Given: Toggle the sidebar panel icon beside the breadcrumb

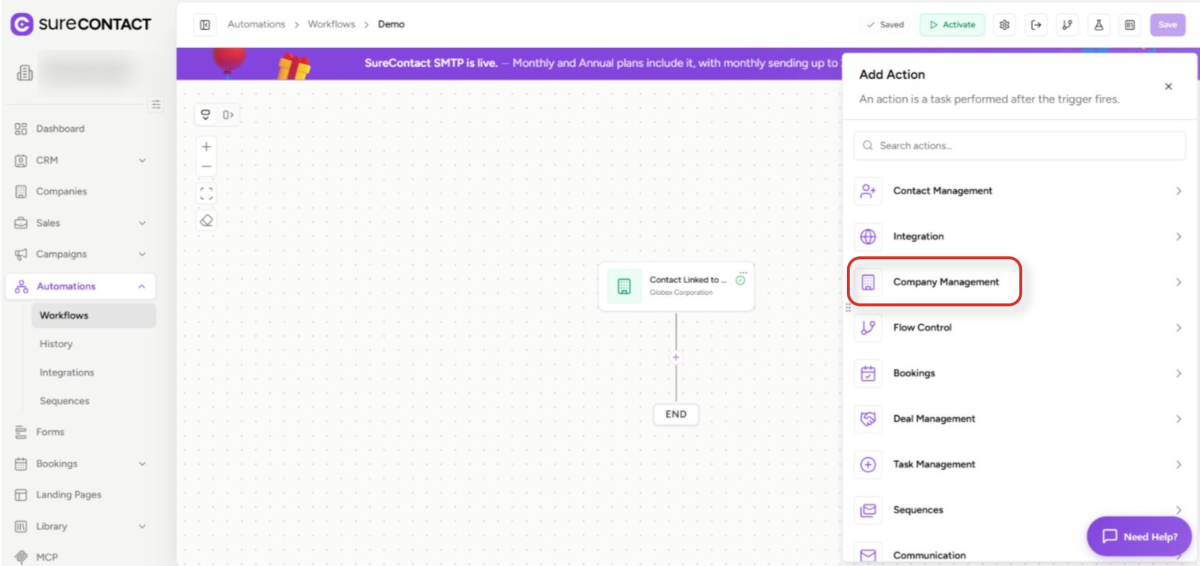Looking at the screenshot, I should [x=205, y=25].
